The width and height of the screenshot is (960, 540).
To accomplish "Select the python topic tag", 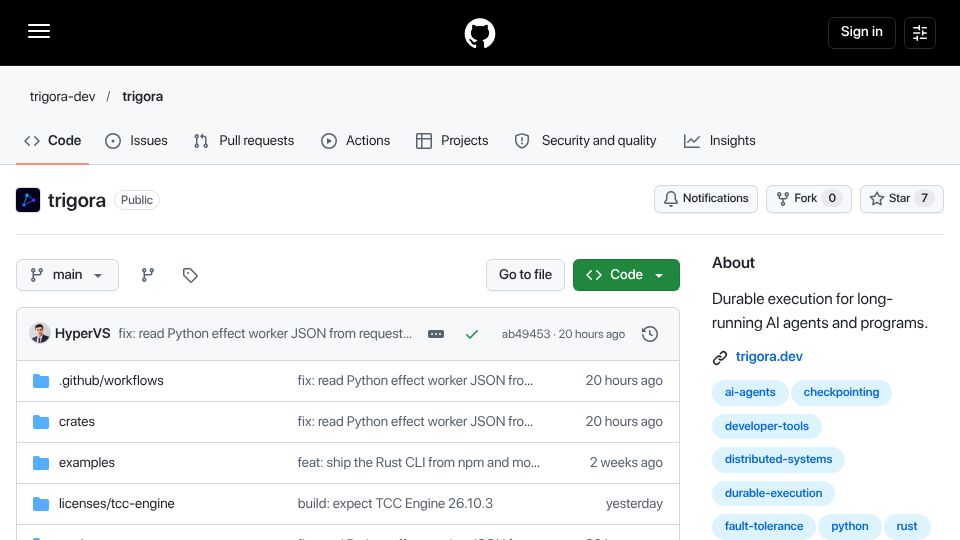I will tap(850, 527).
